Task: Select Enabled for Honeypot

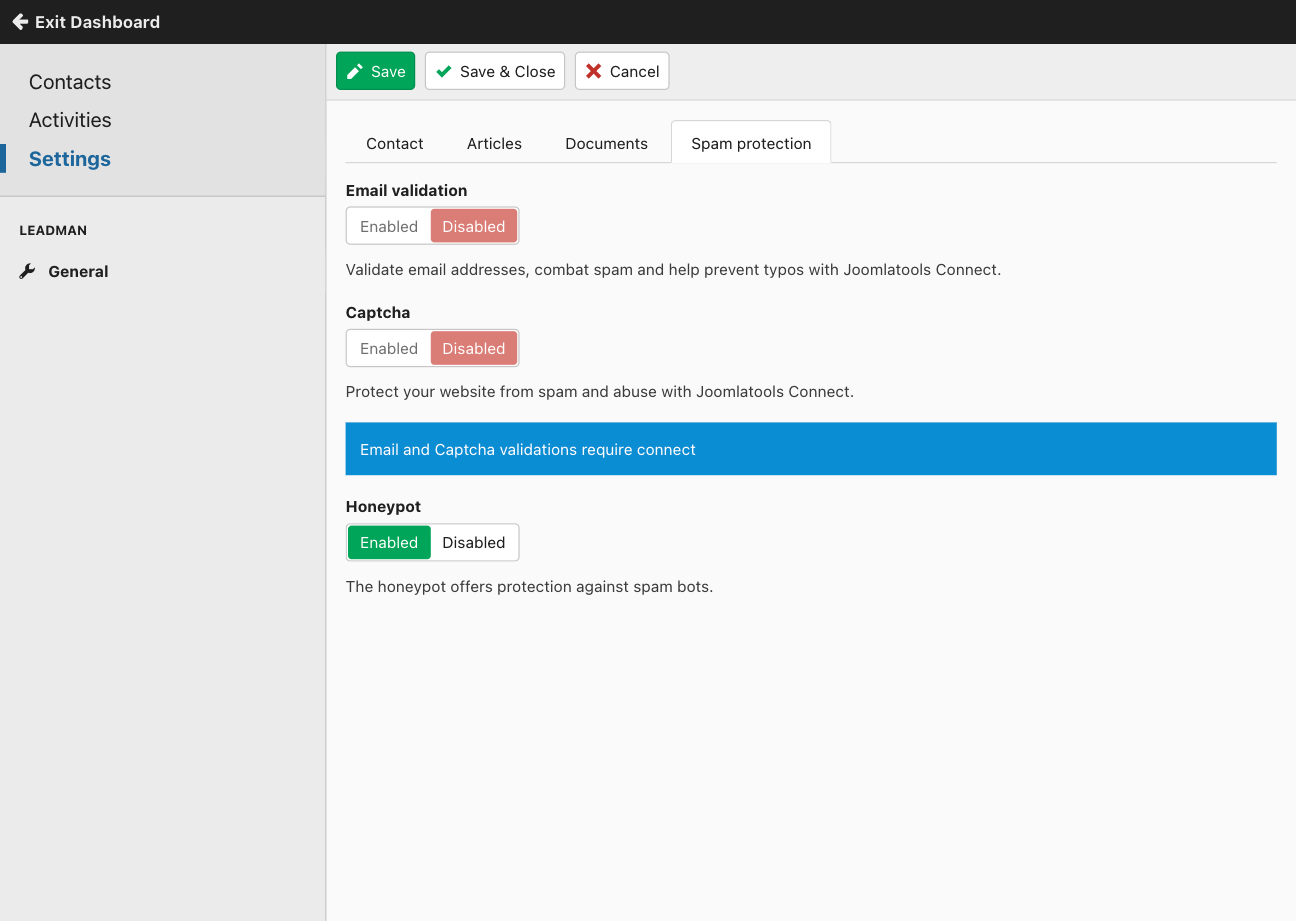Action: pyautogui.click(x=389, y=542)
